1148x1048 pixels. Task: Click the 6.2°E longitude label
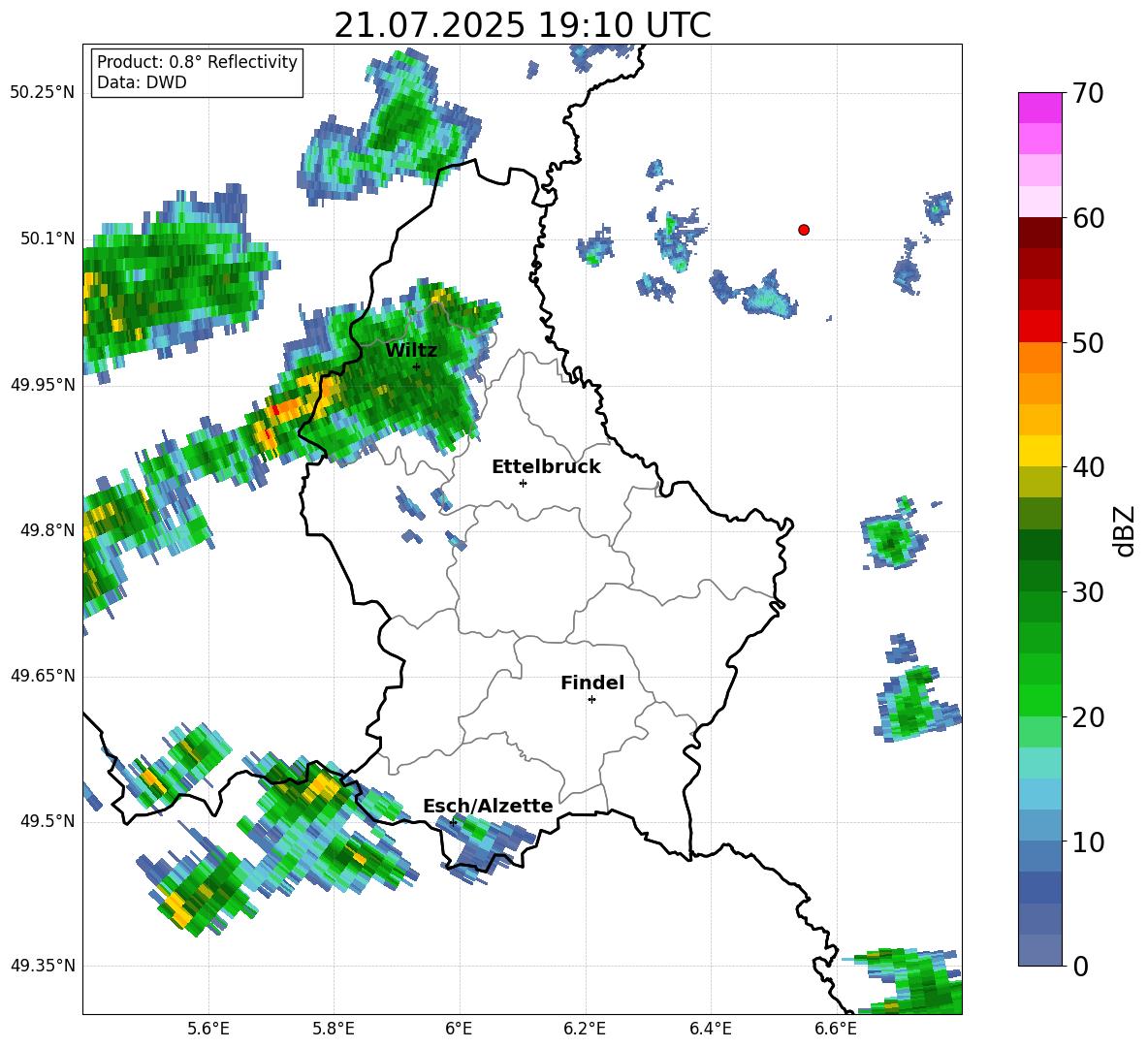(585, 1029)
